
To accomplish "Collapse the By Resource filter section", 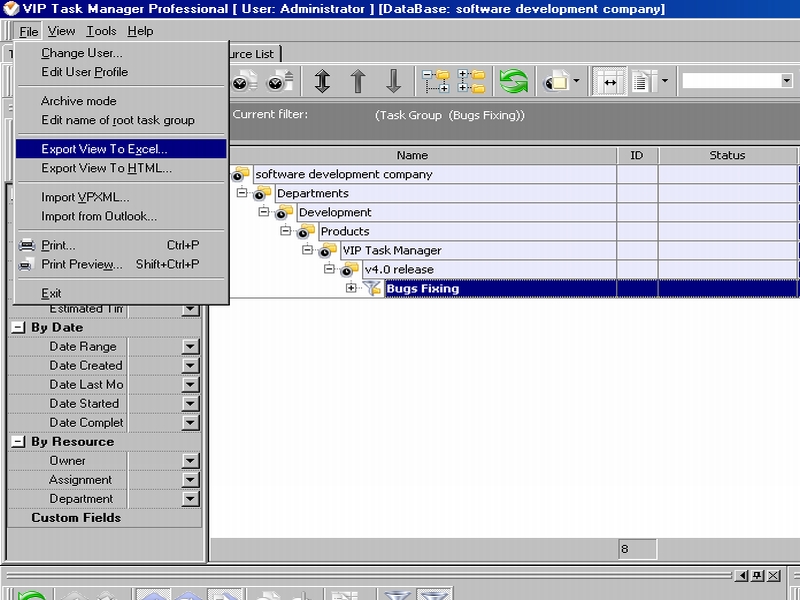I will click(x=18, y=442).
